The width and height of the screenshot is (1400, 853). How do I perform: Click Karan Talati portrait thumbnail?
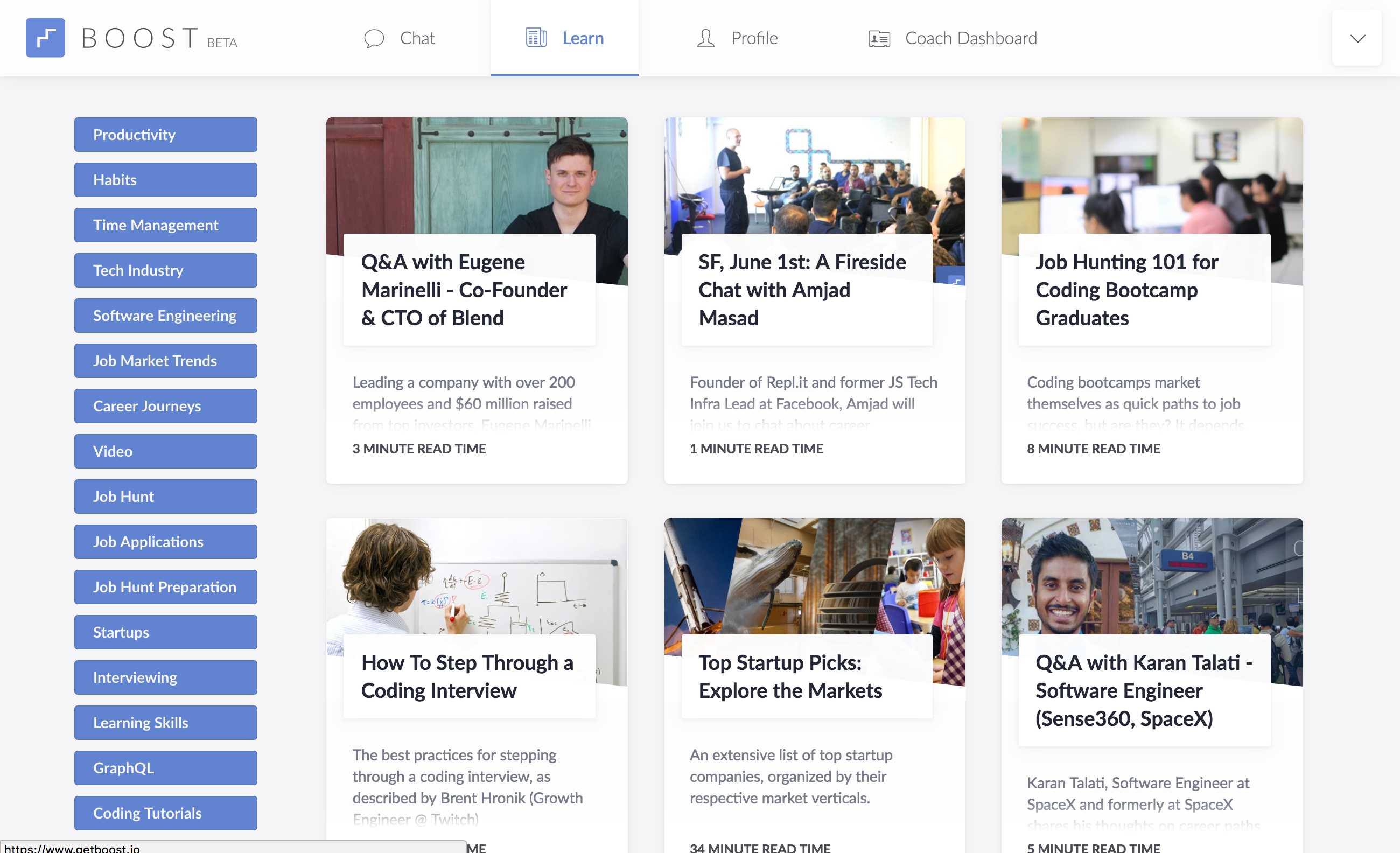pos(1152,576)
